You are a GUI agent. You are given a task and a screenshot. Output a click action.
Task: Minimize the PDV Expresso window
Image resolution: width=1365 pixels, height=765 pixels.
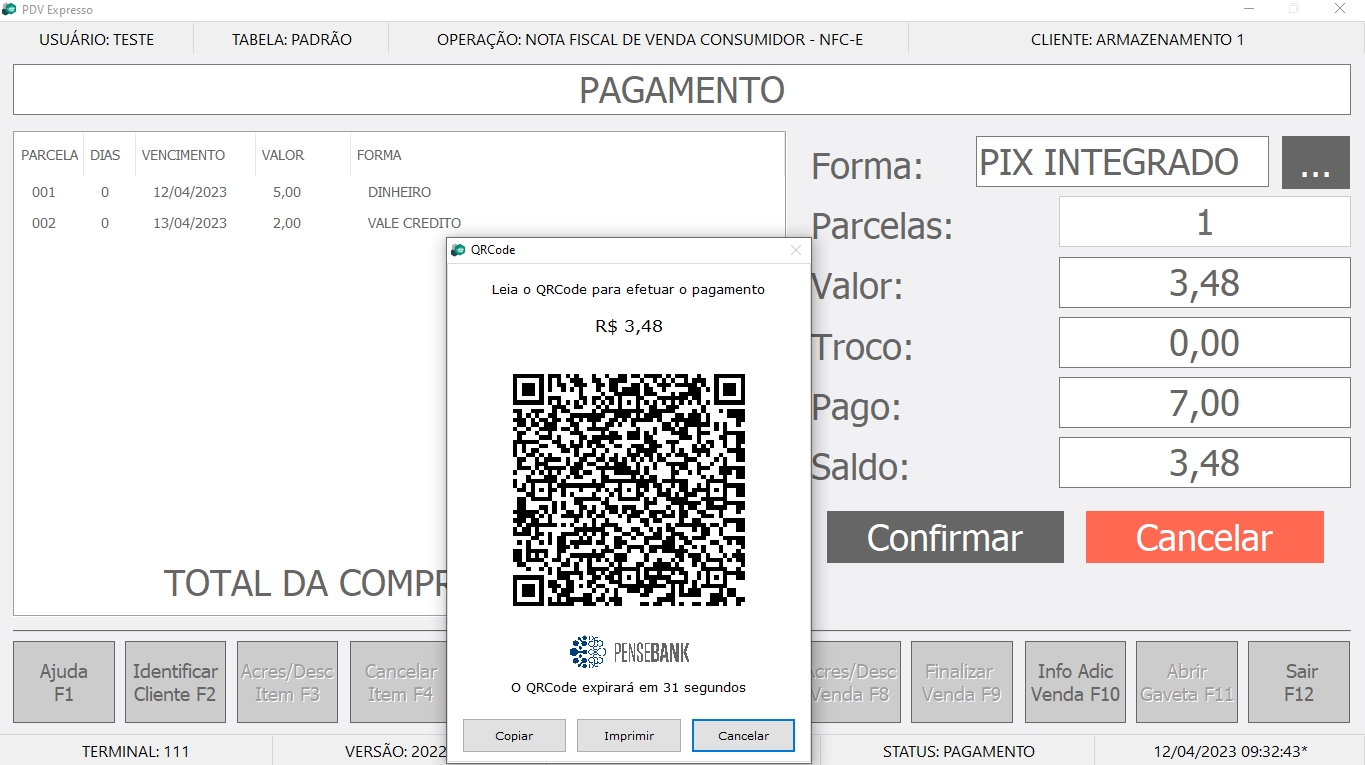1249,9
